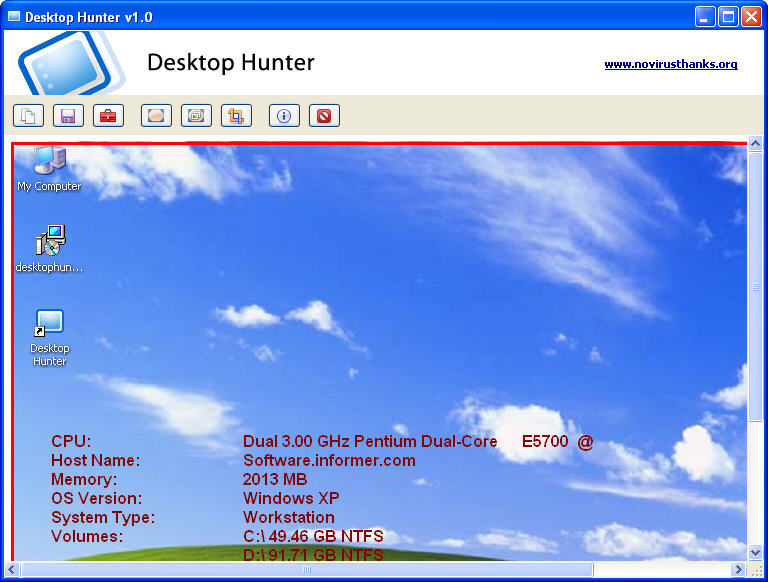
Task: Minimize the Desktop Hunter window
Action: 705,17
